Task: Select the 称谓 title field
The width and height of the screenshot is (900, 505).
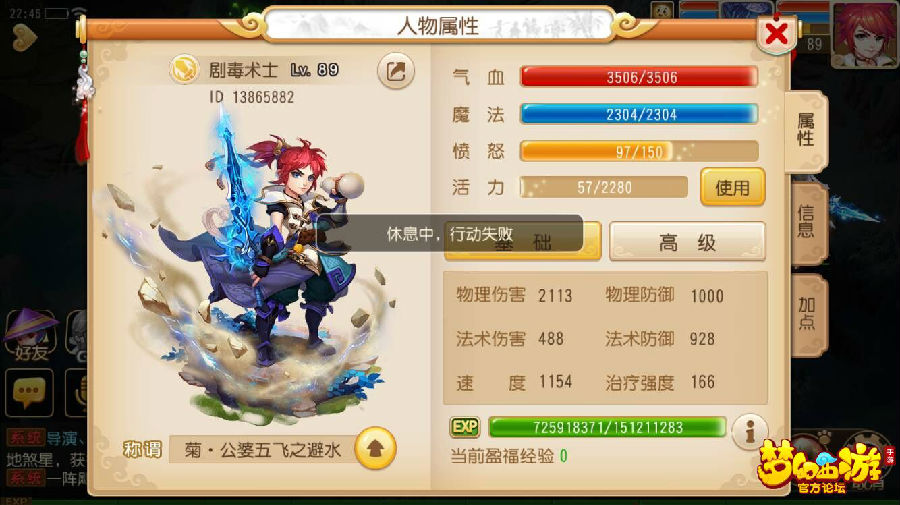Action: pos(262,449)
